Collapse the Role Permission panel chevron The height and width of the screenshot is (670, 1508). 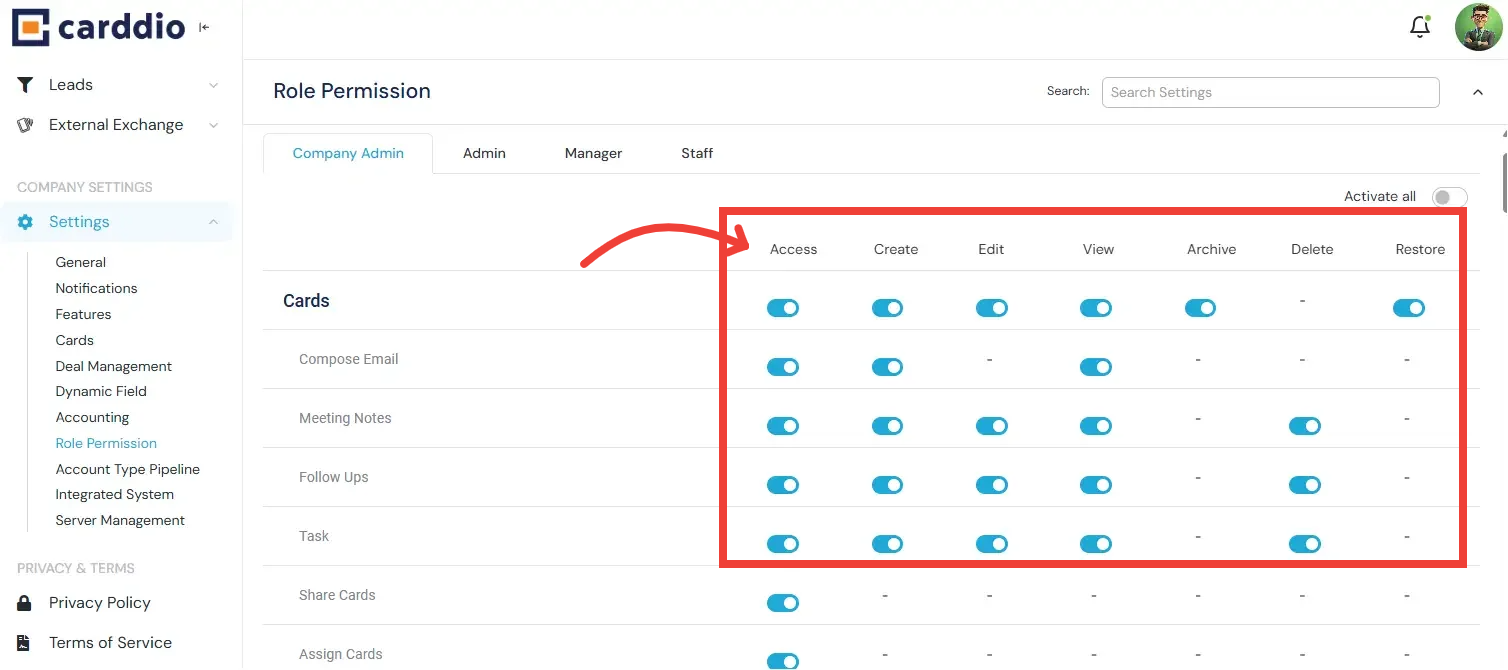(x=1478, y=91)
